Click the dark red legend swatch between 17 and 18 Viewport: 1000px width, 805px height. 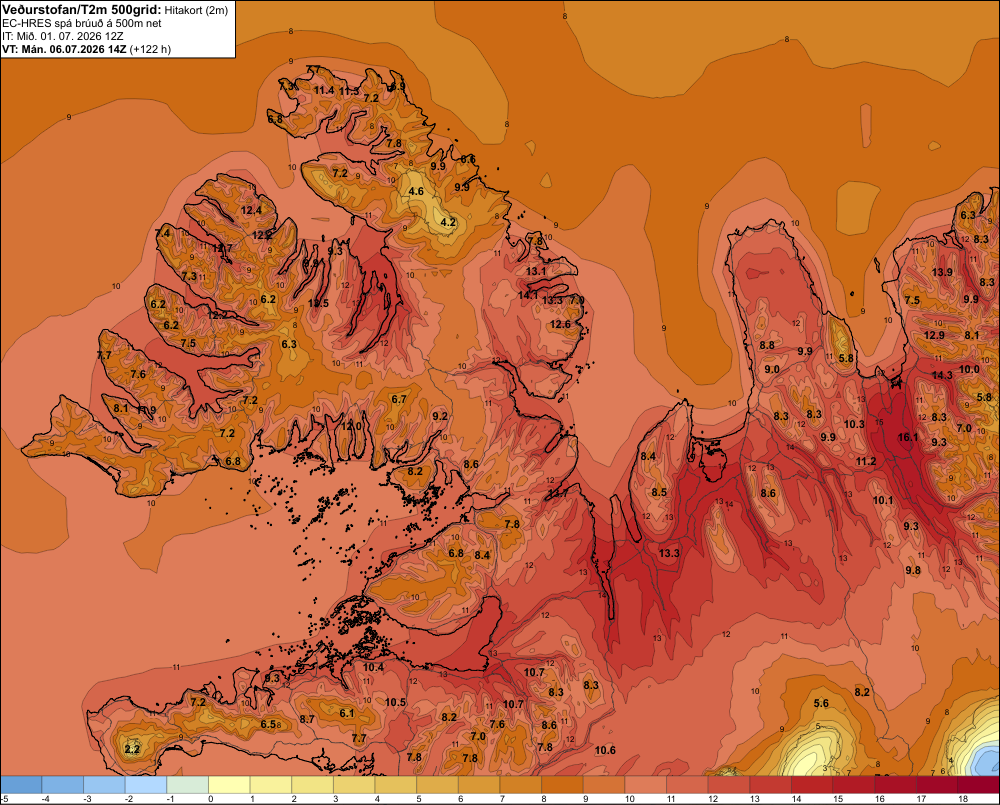click(937, 785)
